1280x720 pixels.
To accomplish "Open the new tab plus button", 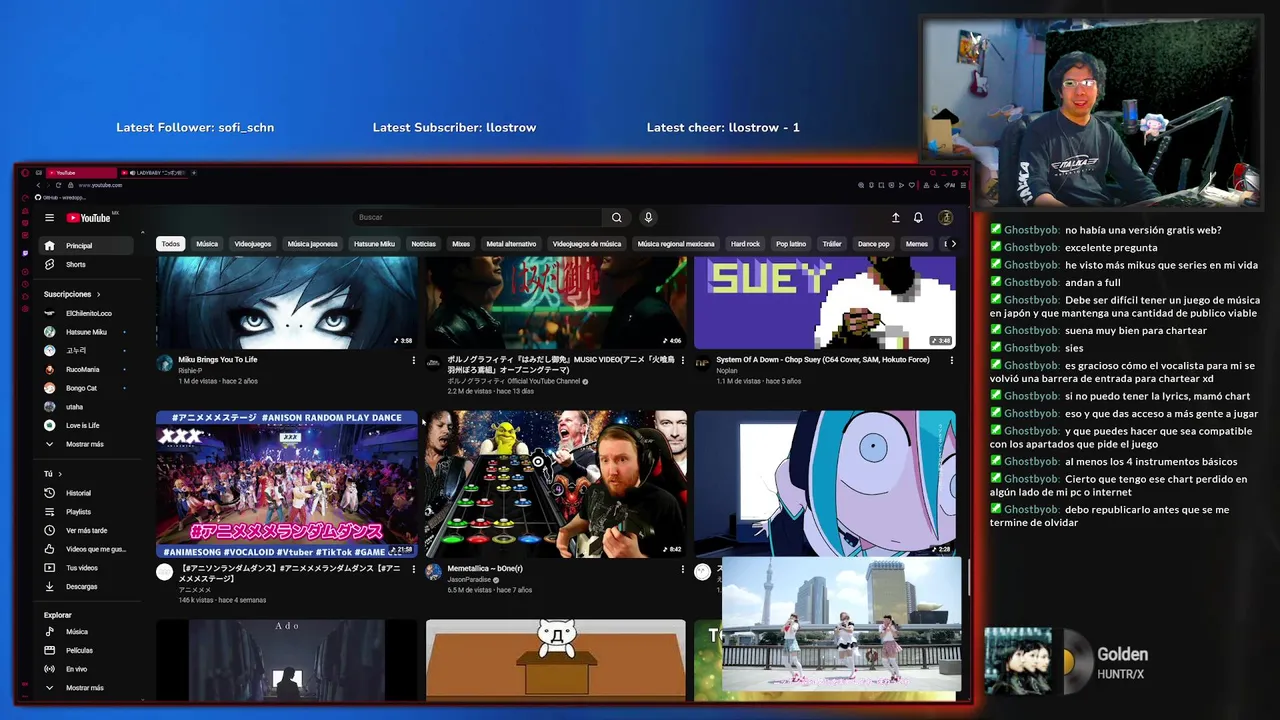I will tap(194, 173).
